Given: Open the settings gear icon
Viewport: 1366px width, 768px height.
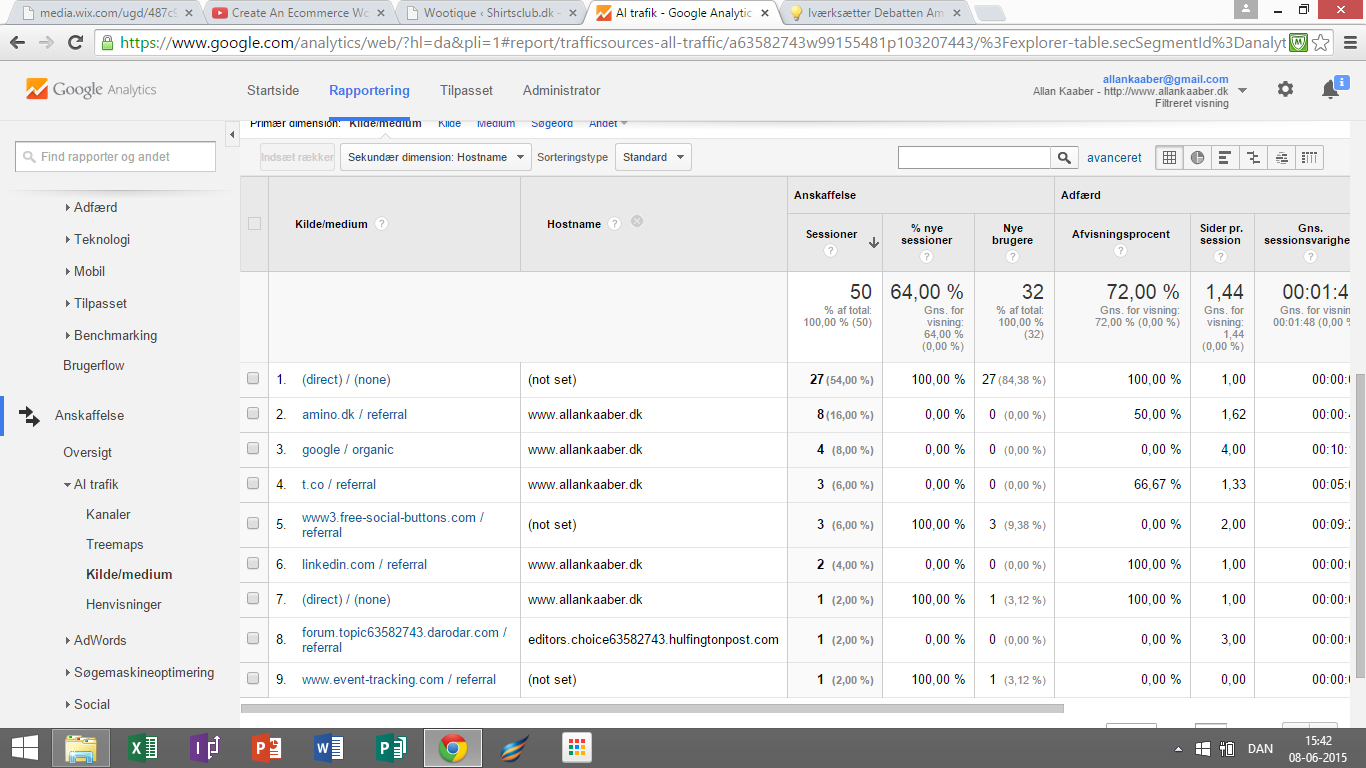Looking at the screenshot, I should (x=1285, y=89).
